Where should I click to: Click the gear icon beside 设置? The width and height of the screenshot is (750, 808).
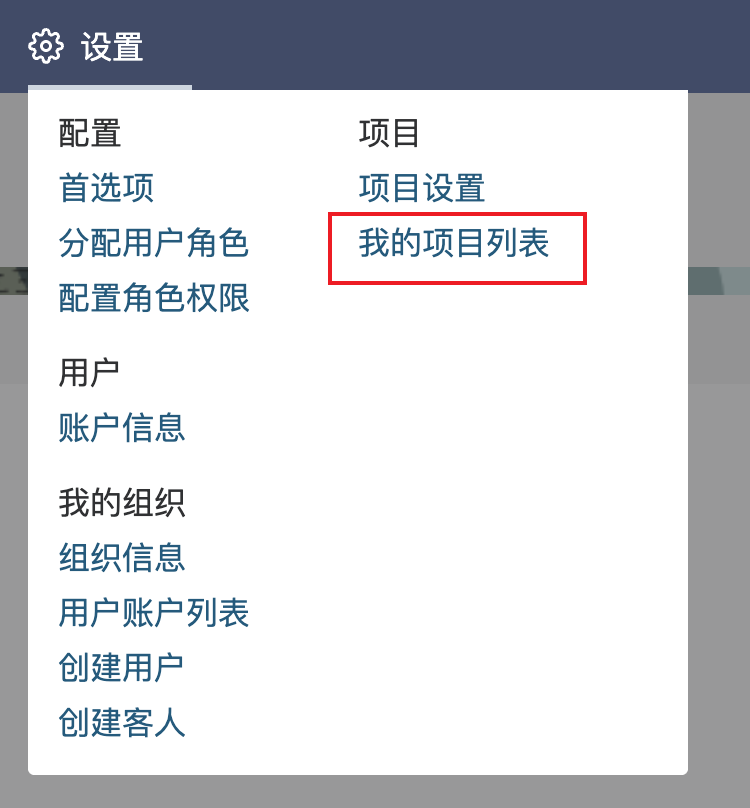pyautogui.click(x=46, y=46)
